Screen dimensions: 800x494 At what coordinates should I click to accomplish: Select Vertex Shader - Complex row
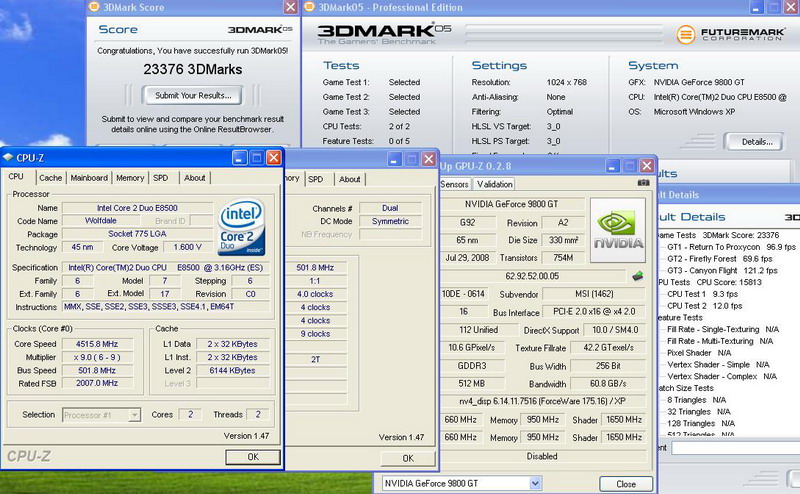click(x=722, y=376)
